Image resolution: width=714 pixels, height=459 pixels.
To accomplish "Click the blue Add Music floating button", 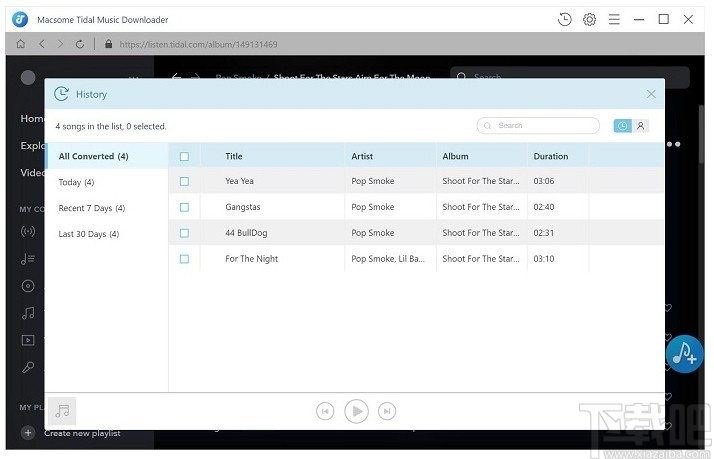I will pyautogui.click(x=684, y=354).
